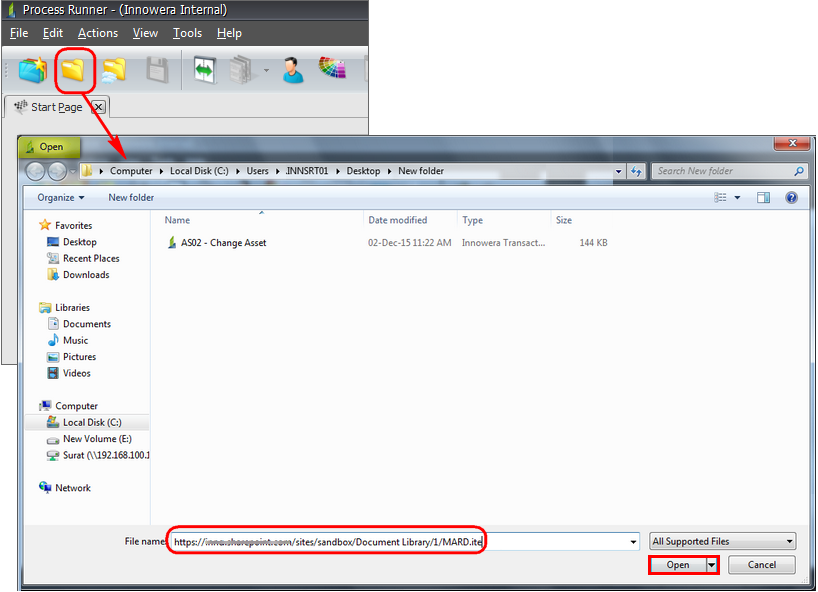The image size is (818, 592).
Task: Click the Cancel button
Action: point(761,565)
